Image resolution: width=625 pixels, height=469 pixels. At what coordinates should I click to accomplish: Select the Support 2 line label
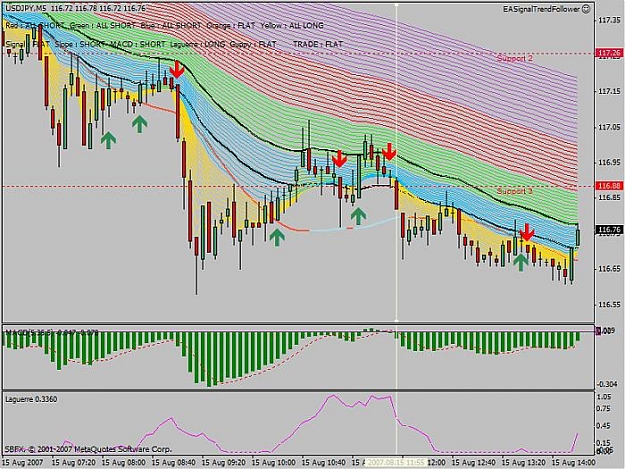click(x=515, y=58)
